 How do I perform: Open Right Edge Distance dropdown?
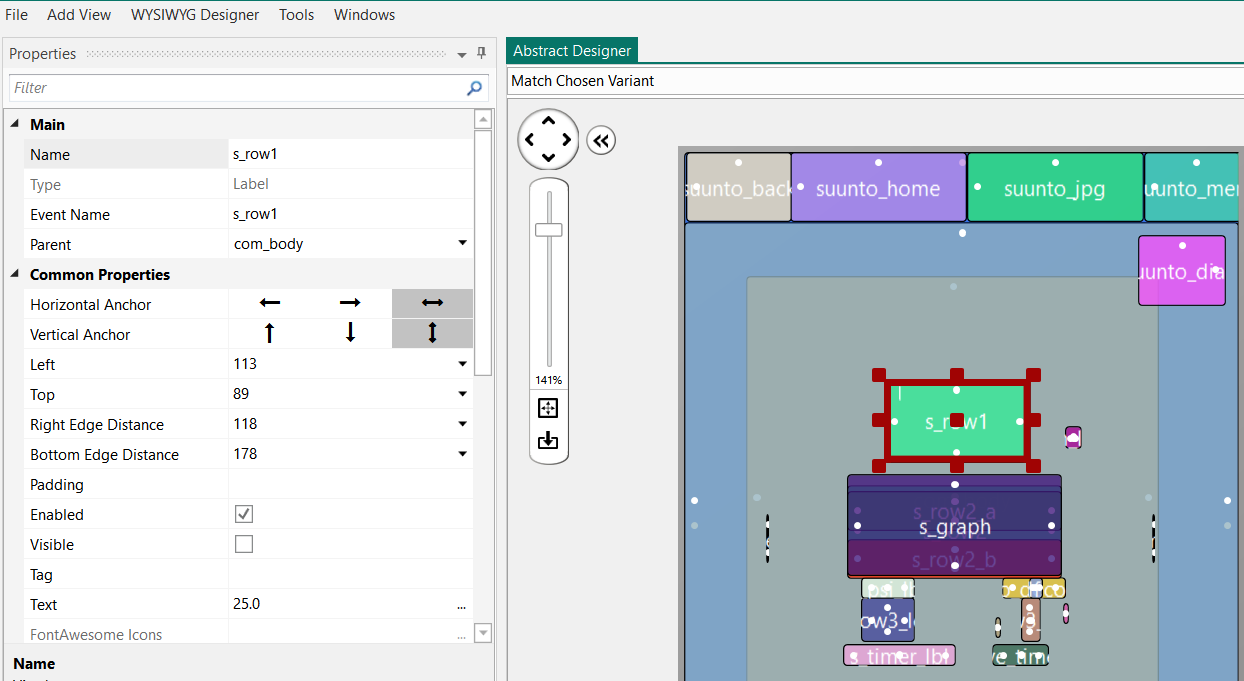[x=462, y=424]
